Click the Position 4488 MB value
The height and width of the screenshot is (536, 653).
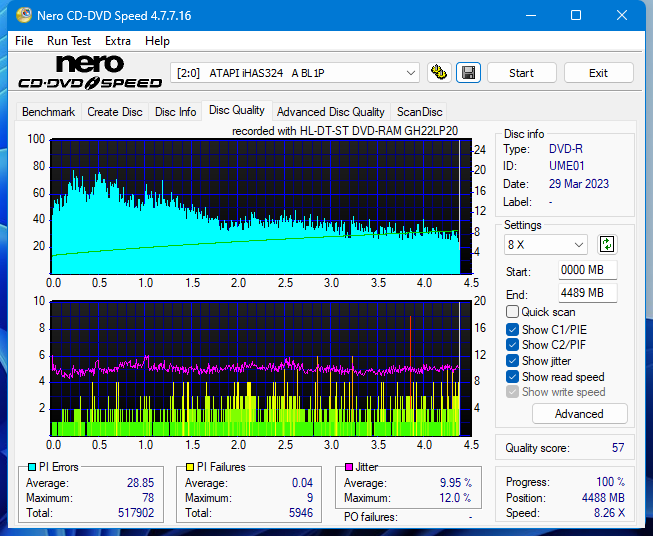[603, 498]
